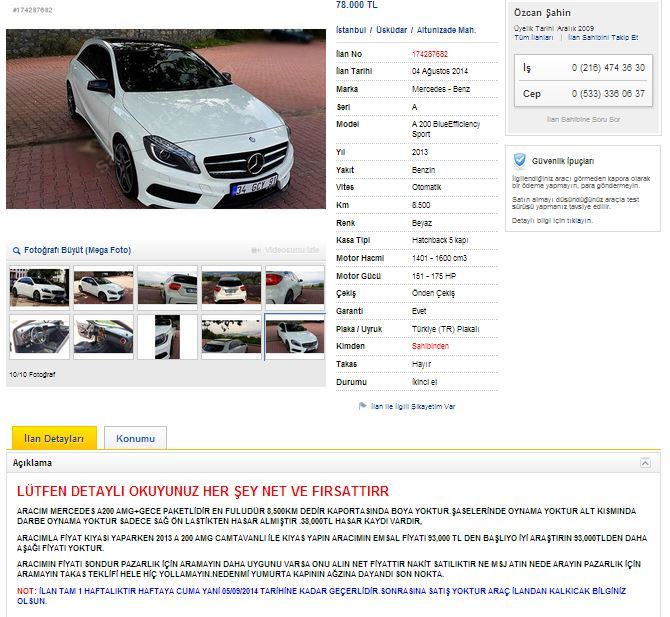670x617 pixels.
Task: Open Tüm İlanları of the seller
Action: (534, 38)
